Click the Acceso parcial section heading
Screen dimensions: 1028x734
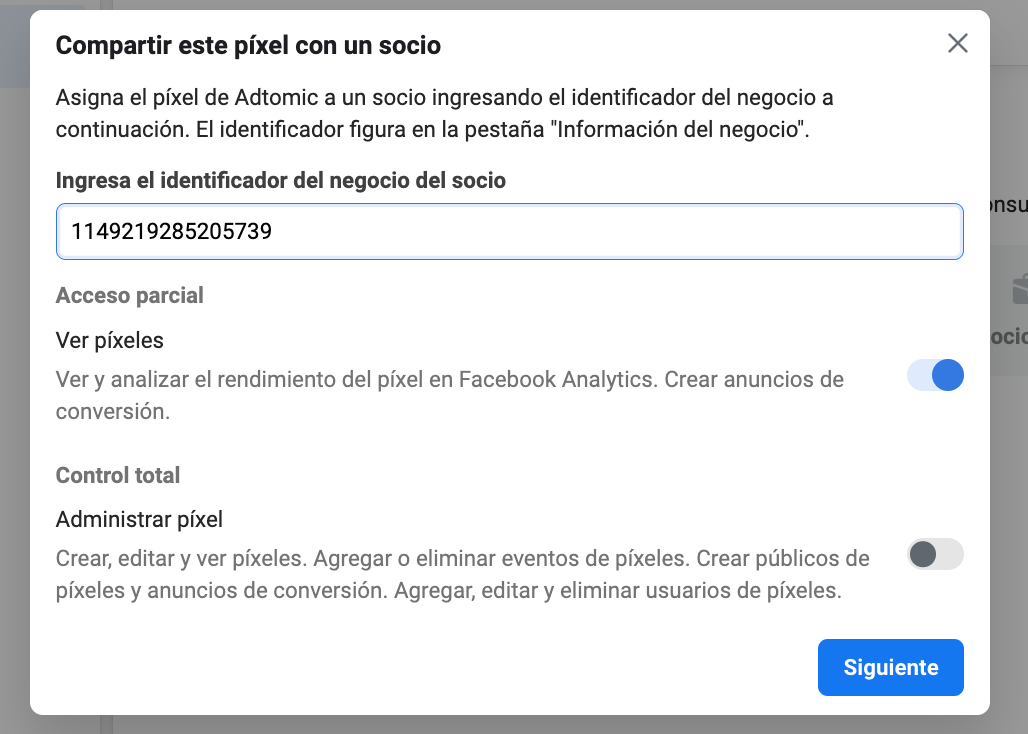point(129,296)
